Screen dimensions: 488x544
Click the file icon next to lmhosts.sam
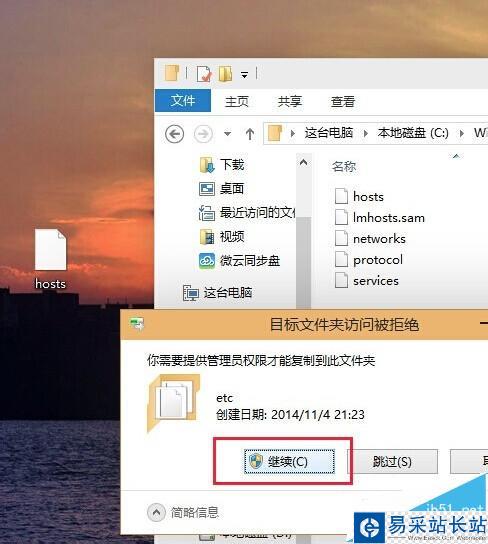341,218
